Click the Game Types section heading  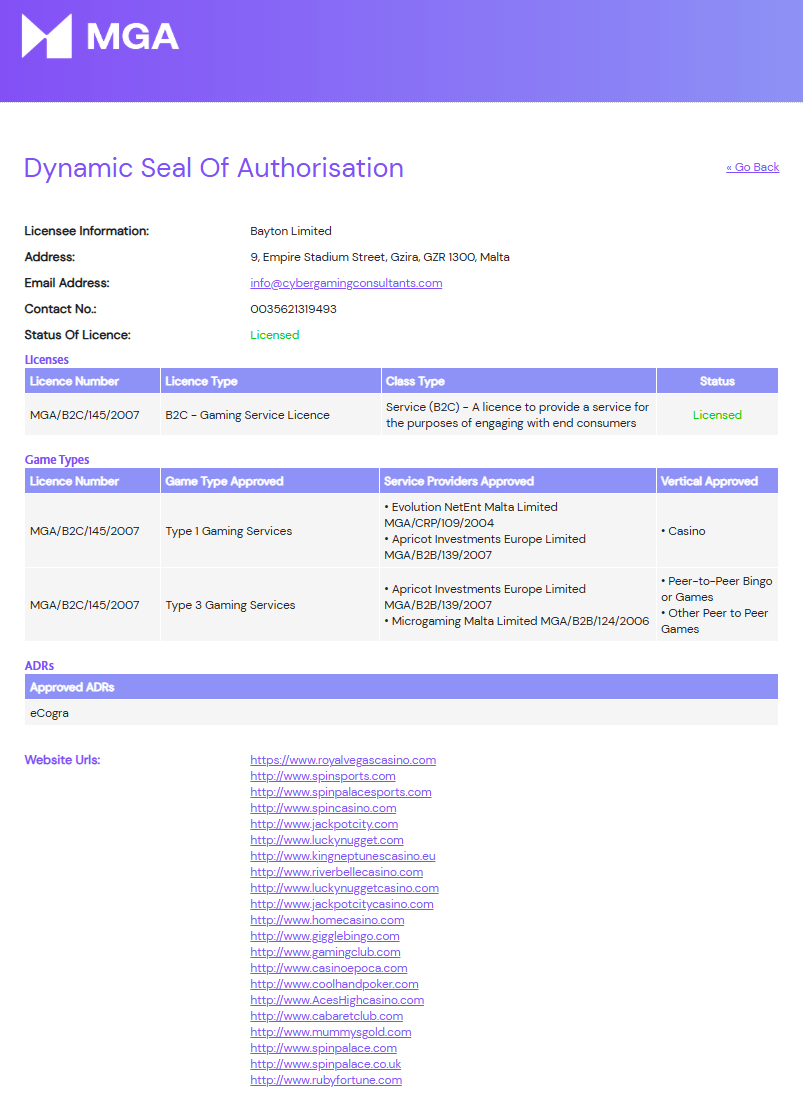point(57,460)
